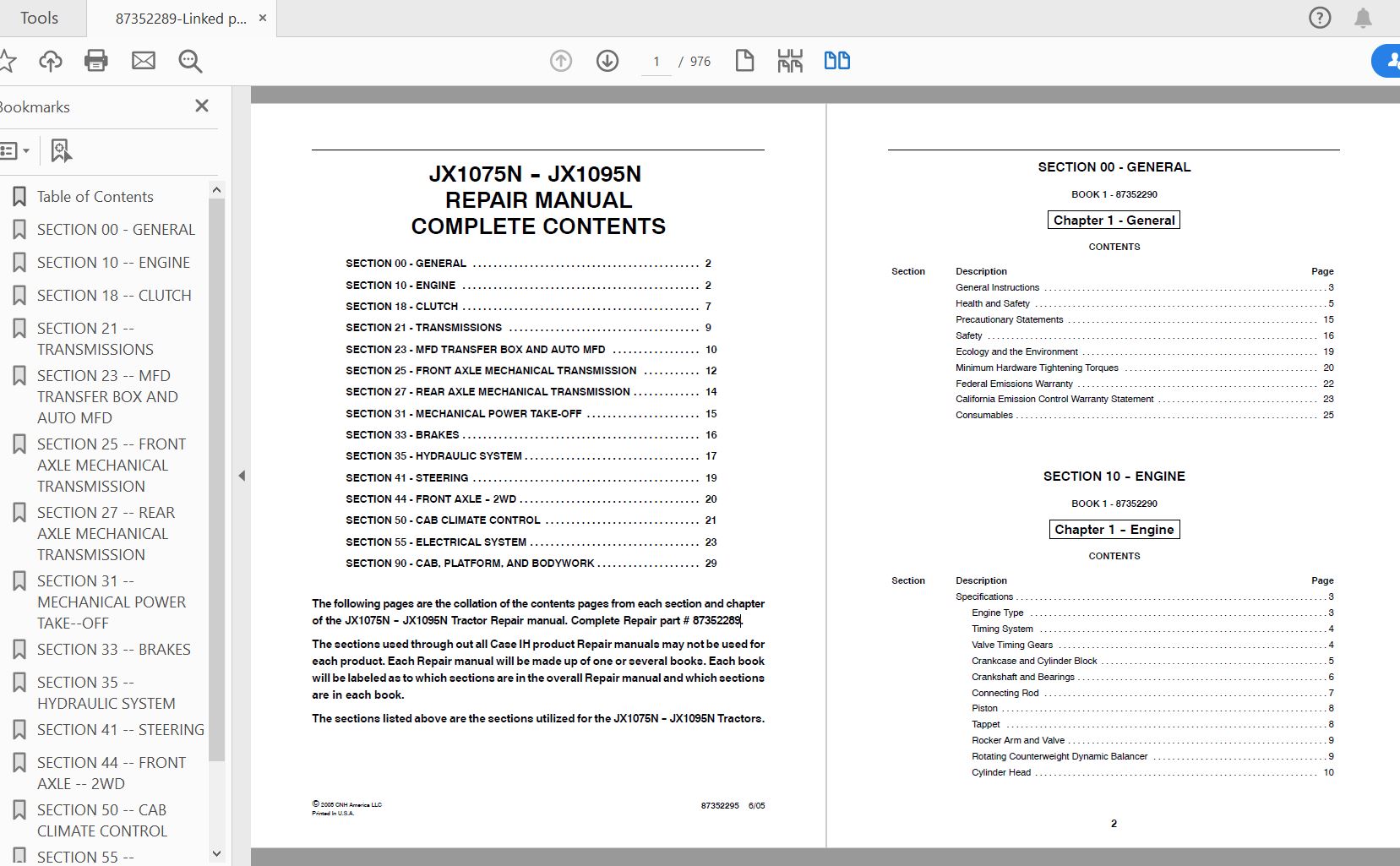Screen dimensions: 1400x866
Task: Open the SECTION 41 -- STEERING bookmark
Action: (121, 730)
